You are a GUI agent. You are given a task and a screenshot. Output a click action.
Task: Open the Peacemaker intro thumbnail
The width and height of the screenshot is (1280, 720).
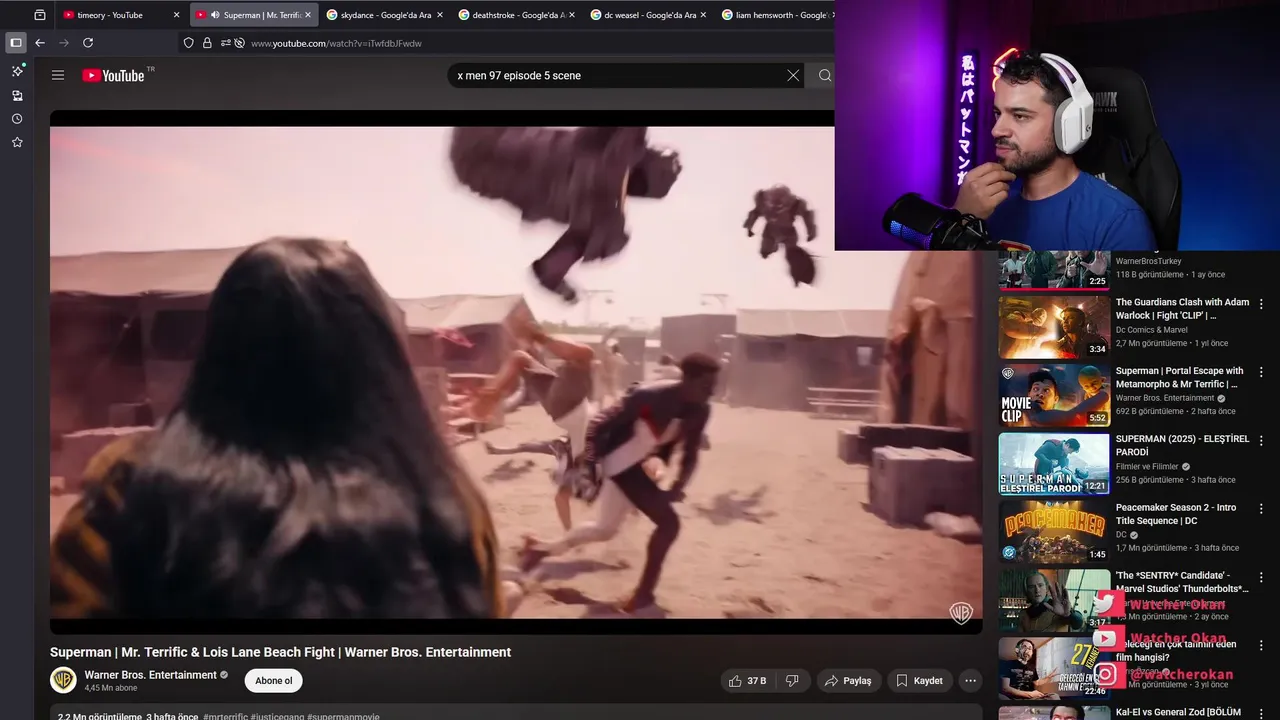pyautogui.click(x=1054, y=532)
